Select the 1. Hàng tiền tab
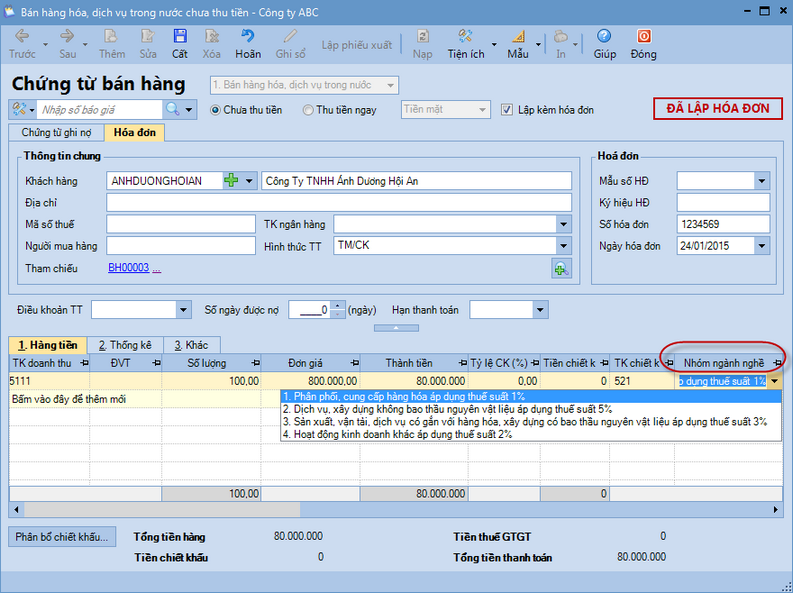Screen dimensions: 793x593 coord(48,345)
